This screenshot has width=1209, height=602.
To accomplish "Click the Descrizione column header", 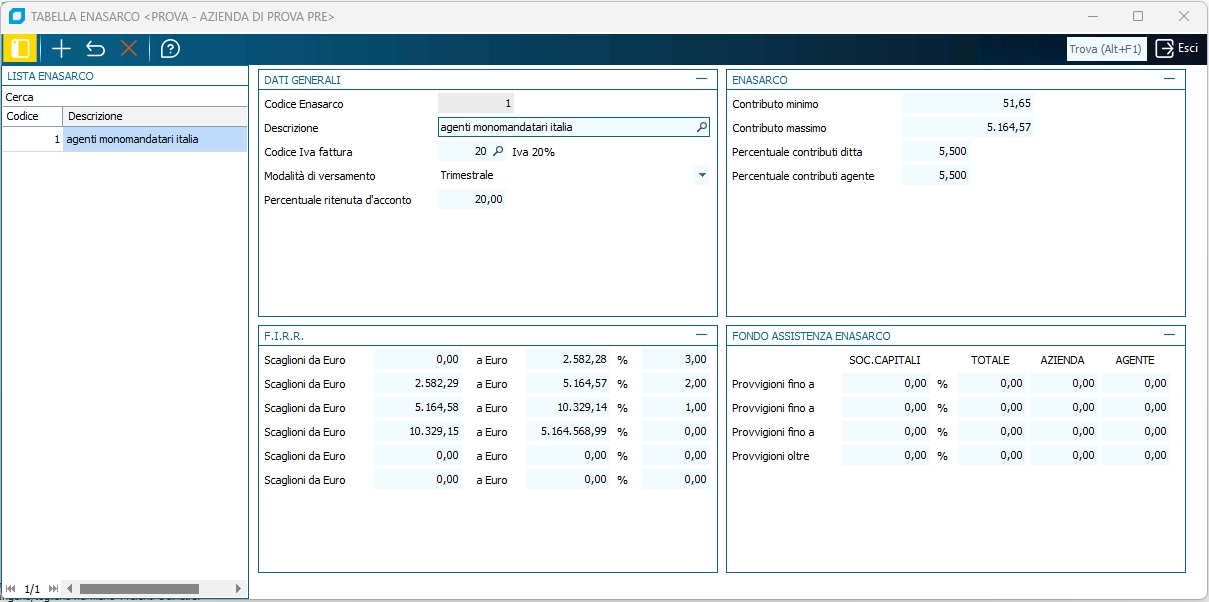I will click(154, 116).
